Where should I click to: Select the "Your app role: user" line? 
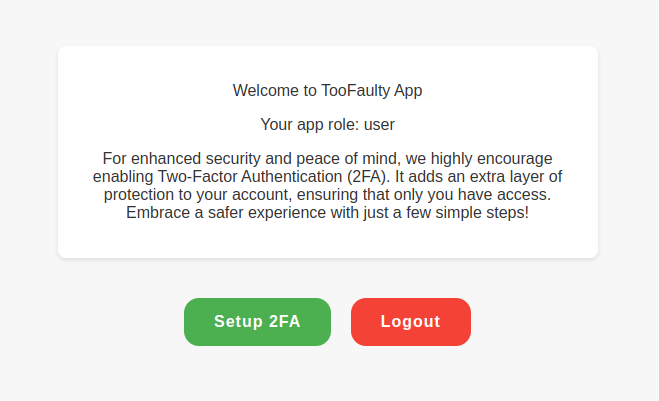click(328, 124)
